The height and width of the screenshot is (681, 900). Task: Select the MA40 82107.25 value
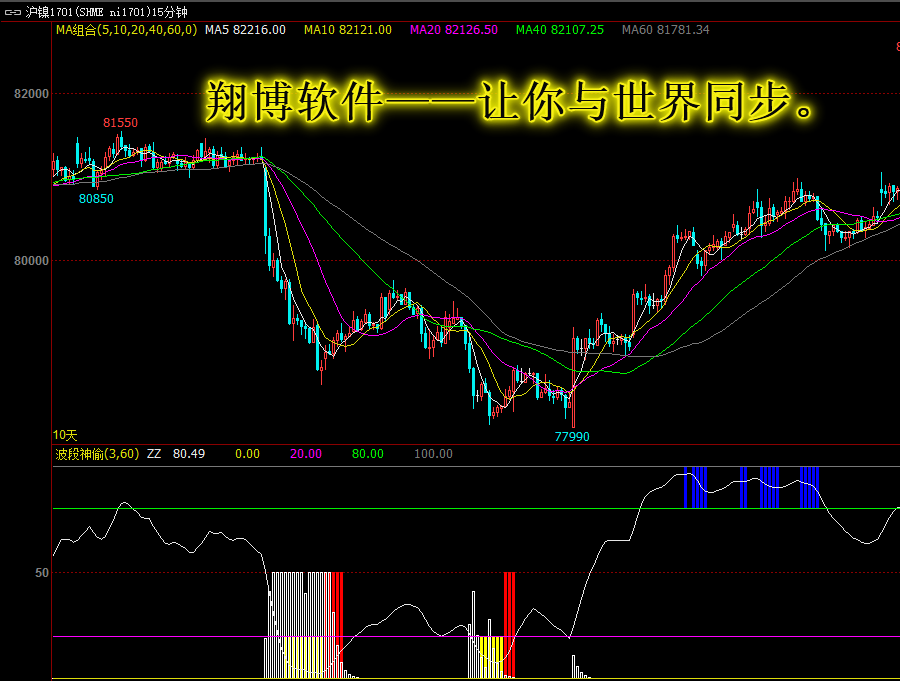(560, 30)
